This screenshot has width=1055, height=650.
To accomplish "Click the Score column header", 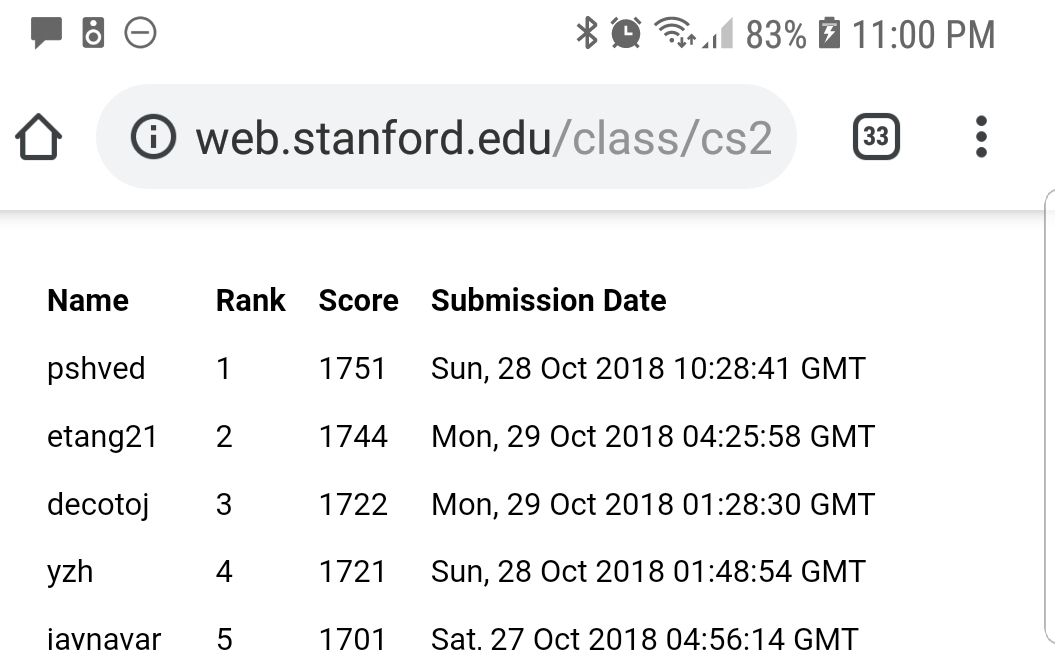I will click(358, 301).
